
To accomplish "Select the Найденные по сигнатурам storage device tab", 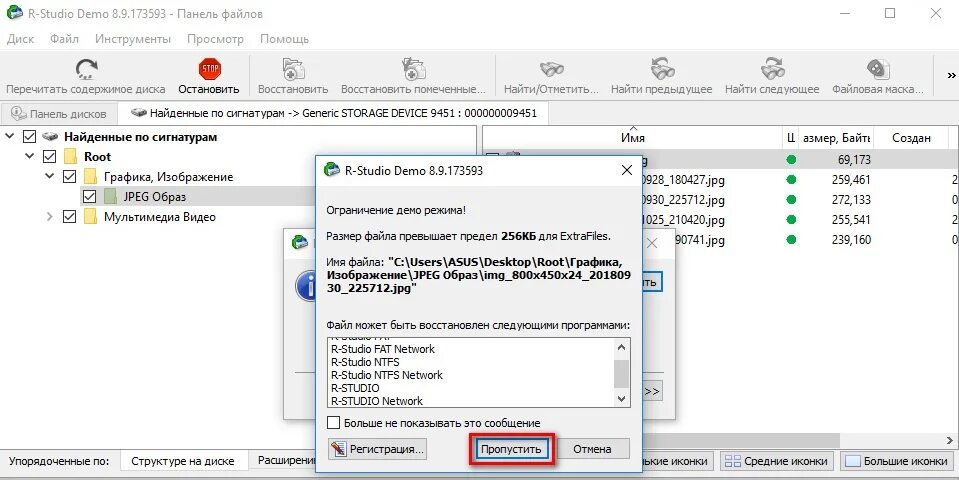I will (x=333, y=113).
